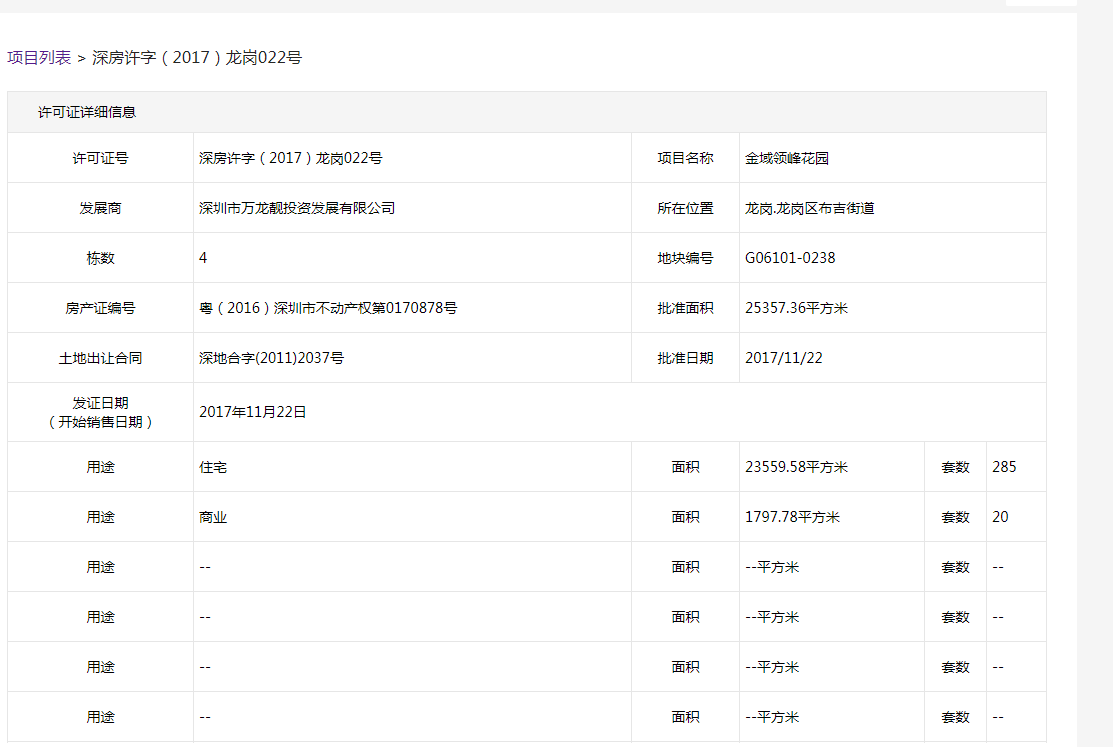Select the 房产证编号 label cell

pyautogui.click(x=100, y=308)
